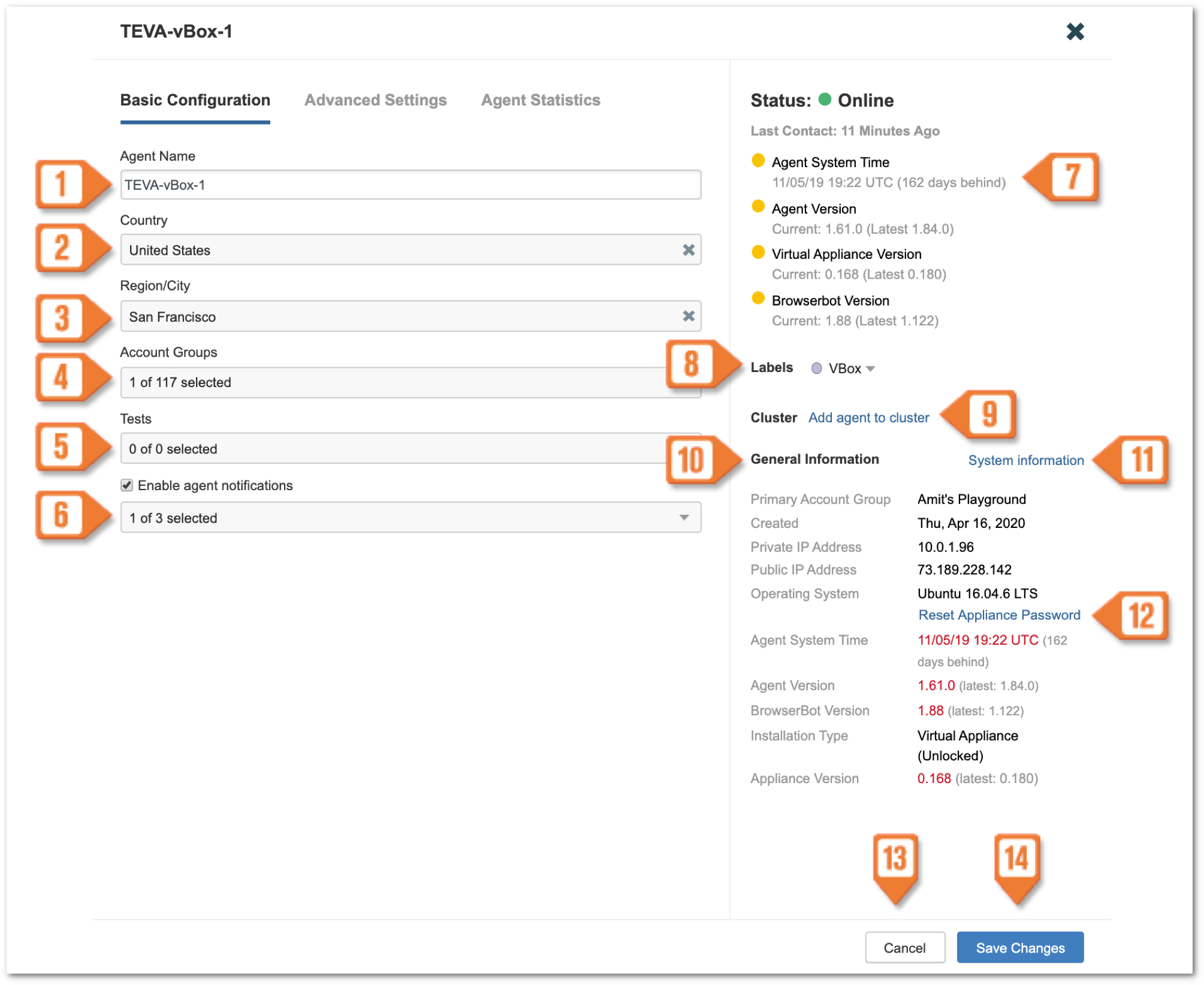1204x985 pixels.
Task: Click the yellow Virtual Appliance Version status dot
Action: (x=758, y=252)
